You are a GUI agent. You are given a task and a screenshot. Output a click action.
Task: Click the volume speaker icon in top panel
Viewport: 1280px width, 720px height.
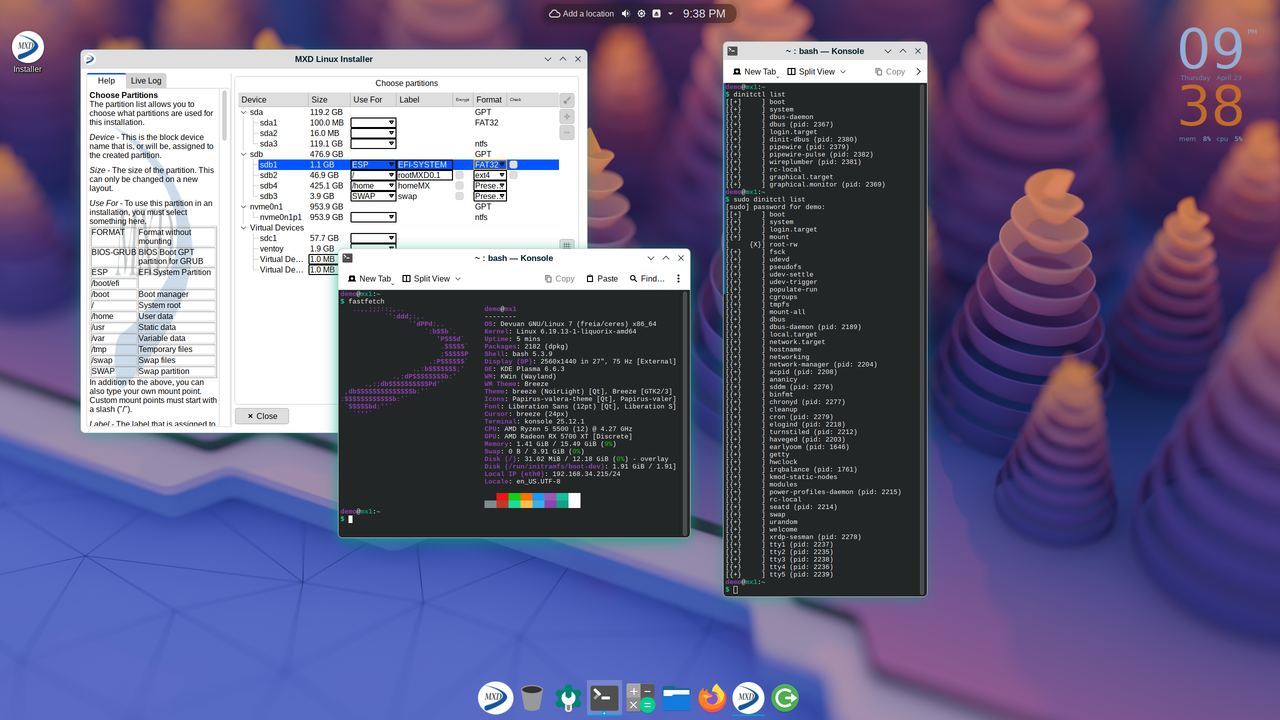pyautogui.click(x=625, y=14)
